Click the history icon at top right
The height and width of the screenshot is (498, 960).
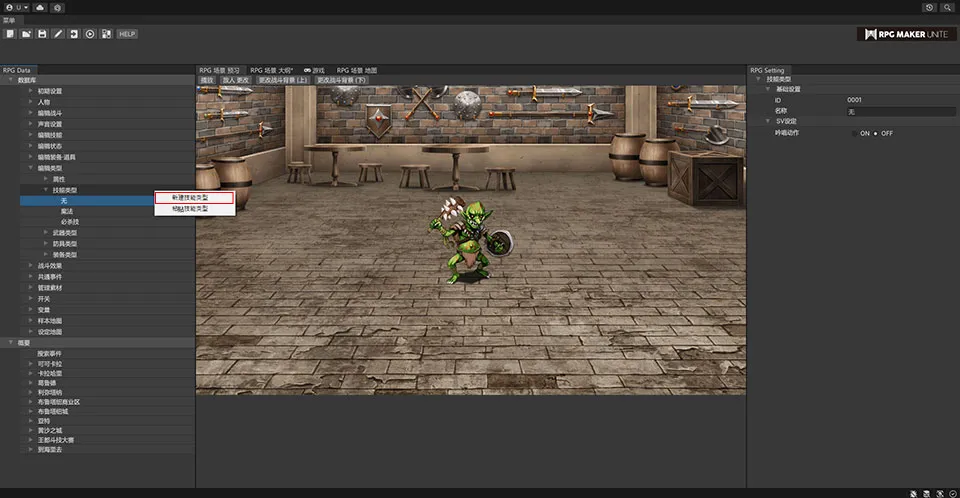pyautogui.click(x=929, y=7)
